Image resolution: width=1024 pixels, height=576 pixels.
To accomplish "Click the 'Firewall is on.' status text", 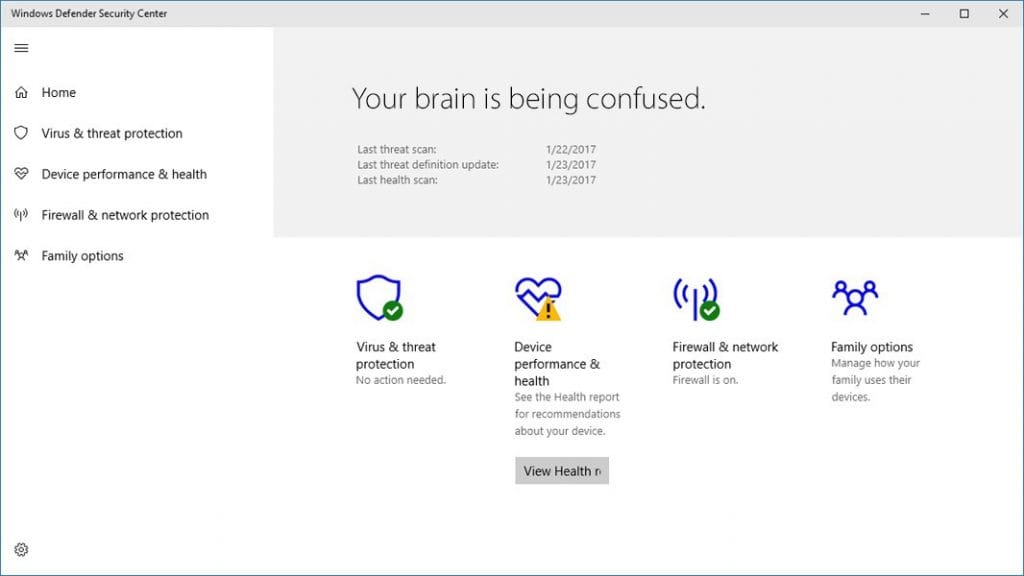I will (705, 380).
